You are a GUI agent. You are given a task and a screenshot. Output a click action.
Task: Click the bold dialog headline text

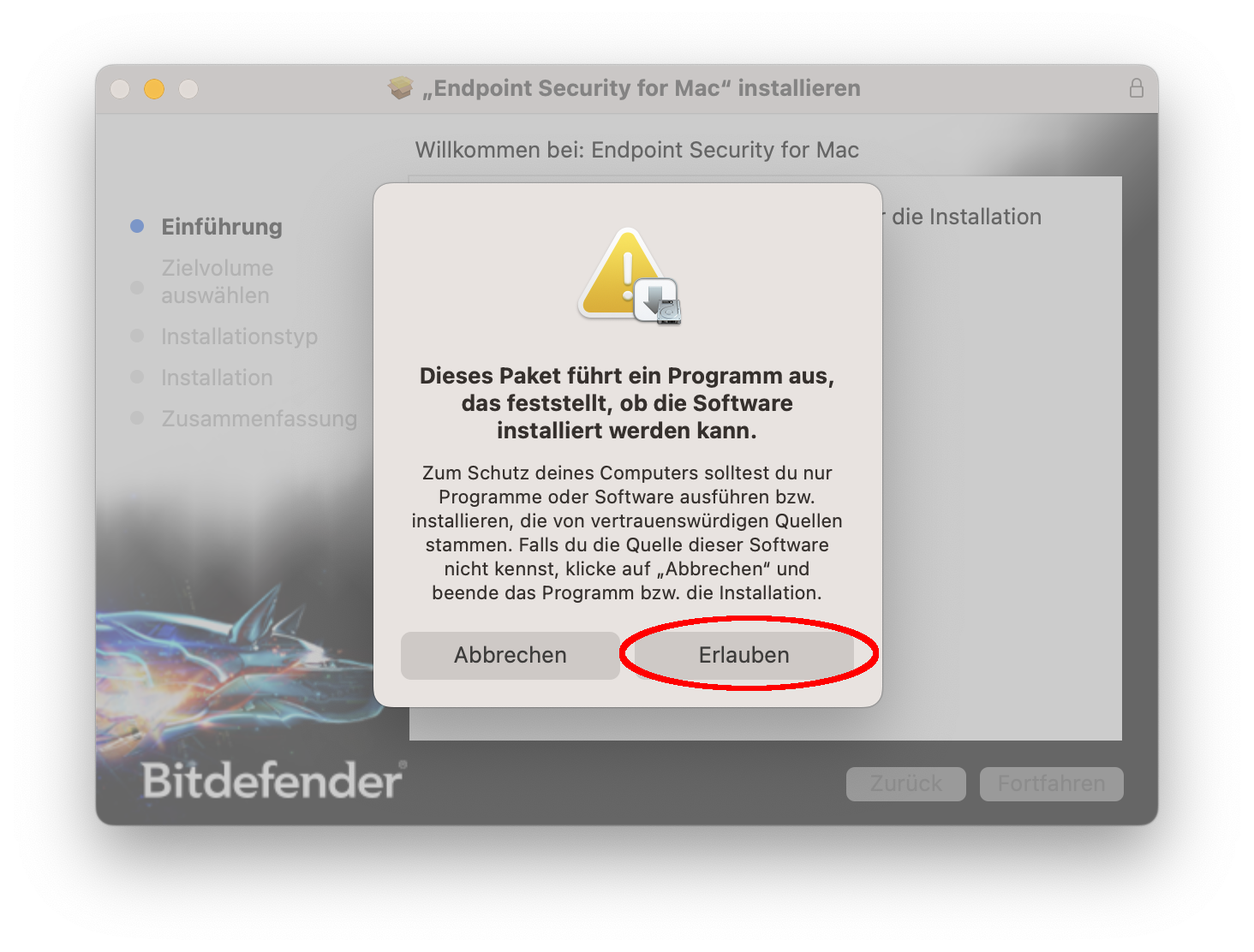(627, 403)
